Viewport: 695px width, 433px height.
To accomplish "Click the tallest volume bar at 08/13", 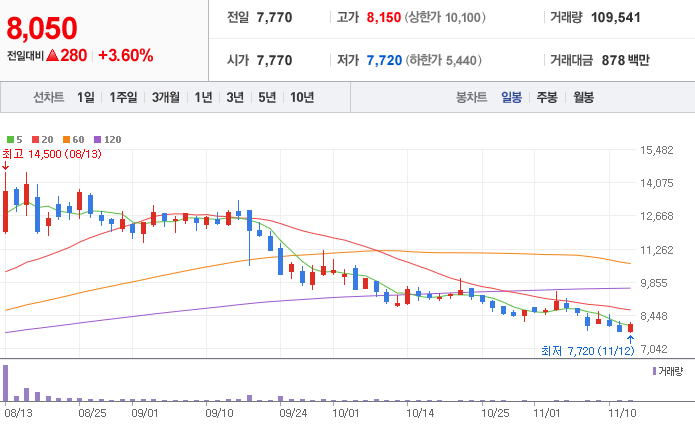I will (x=6, y=383).
